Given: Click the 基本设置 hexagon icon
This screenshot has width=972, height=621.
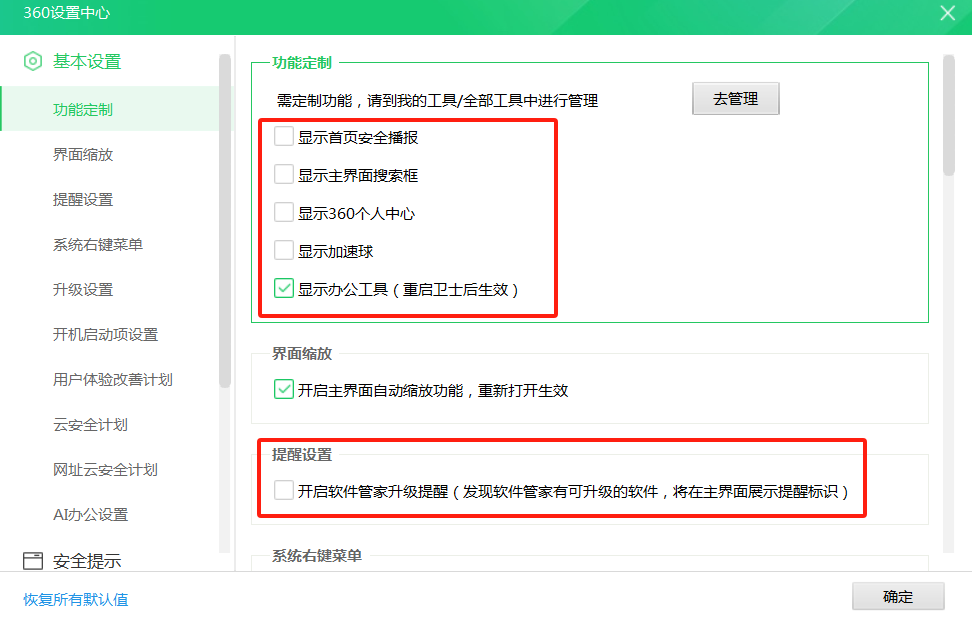Looking at the screenshot, I should tap(33, 61).
